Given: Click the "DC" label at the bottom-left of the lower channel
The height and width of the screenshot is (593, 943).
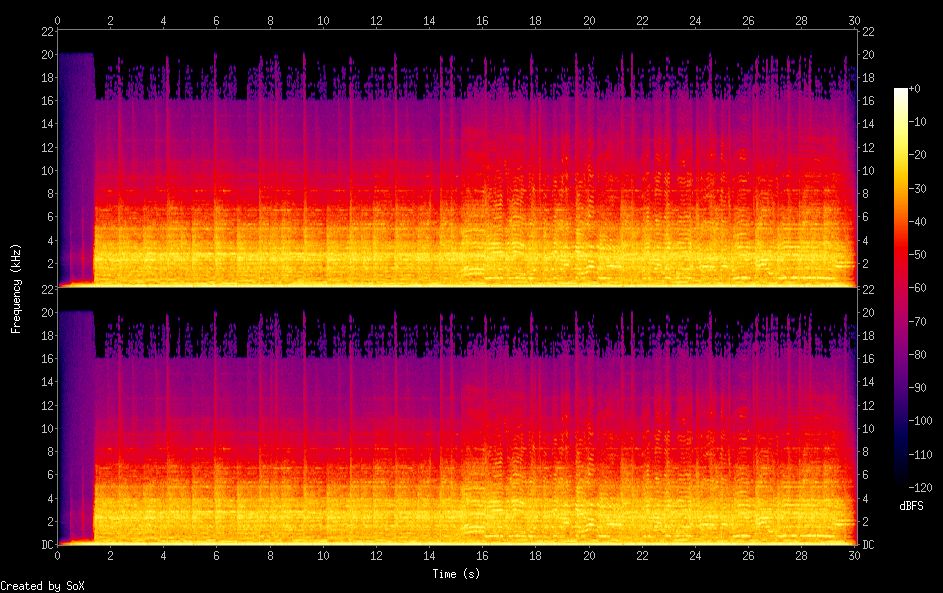Looking at the screenshot, I should pos(46,545).
